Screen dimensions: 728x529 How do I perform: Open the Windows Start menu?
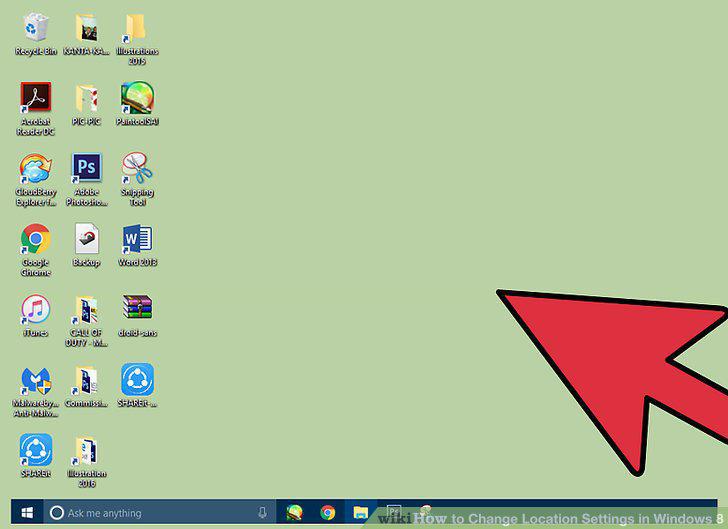click(x=27, y=513)
